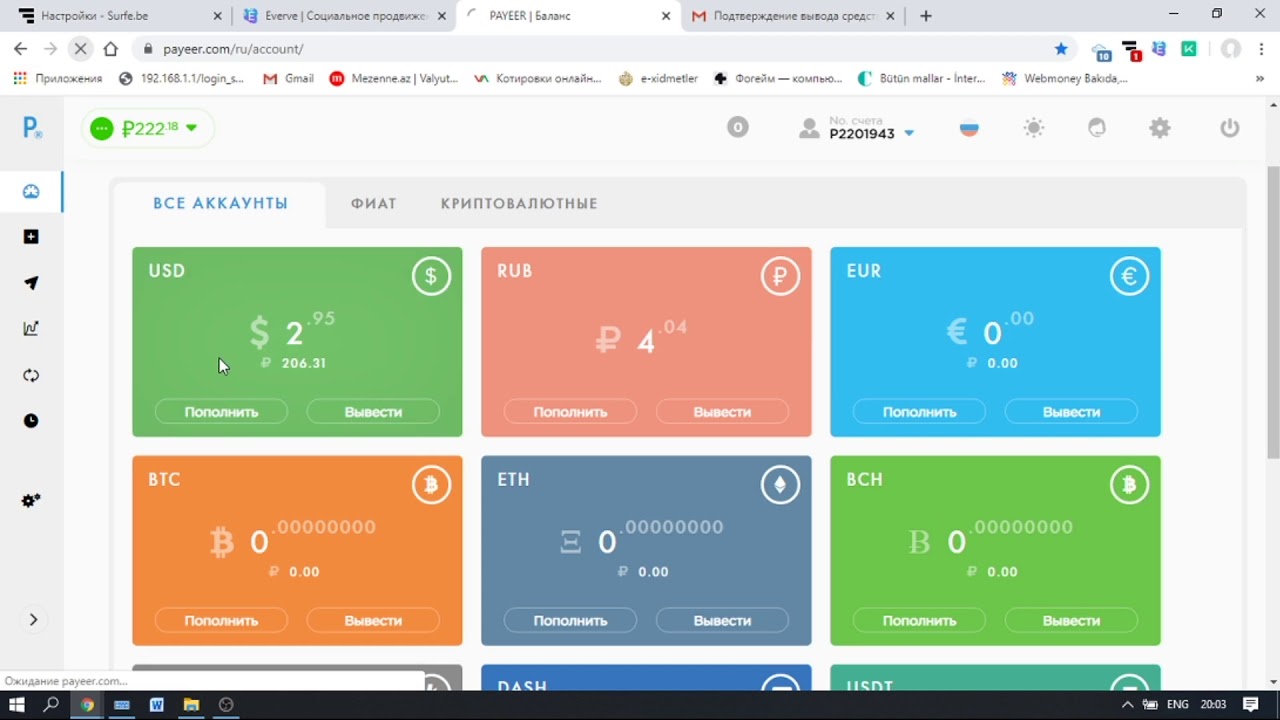
Task: Expand hidden bookmarks chevron
Action: click(1259, 78)
